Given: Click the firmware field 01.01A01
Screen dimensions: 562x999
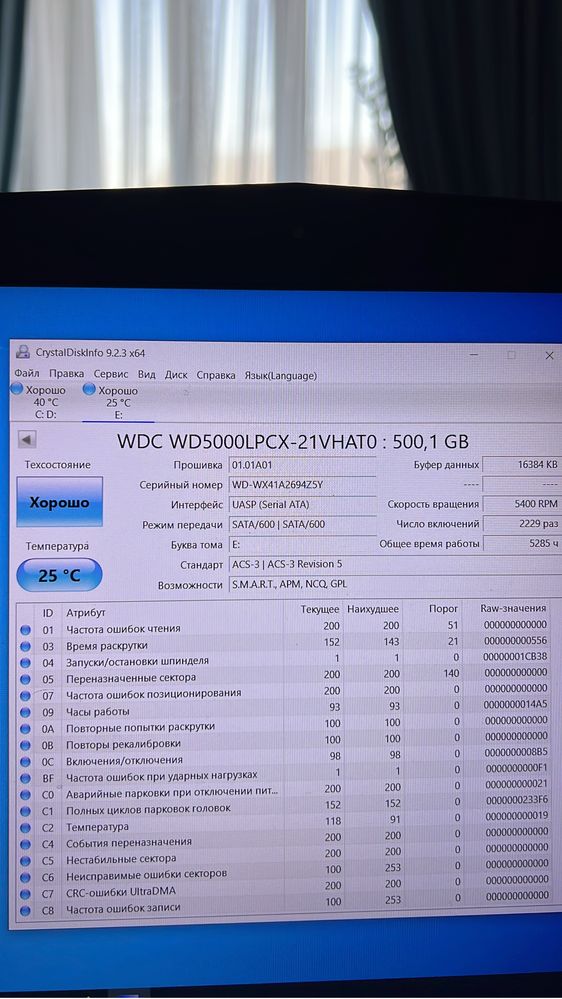Looking at the screenshot, I should [303, 465].
